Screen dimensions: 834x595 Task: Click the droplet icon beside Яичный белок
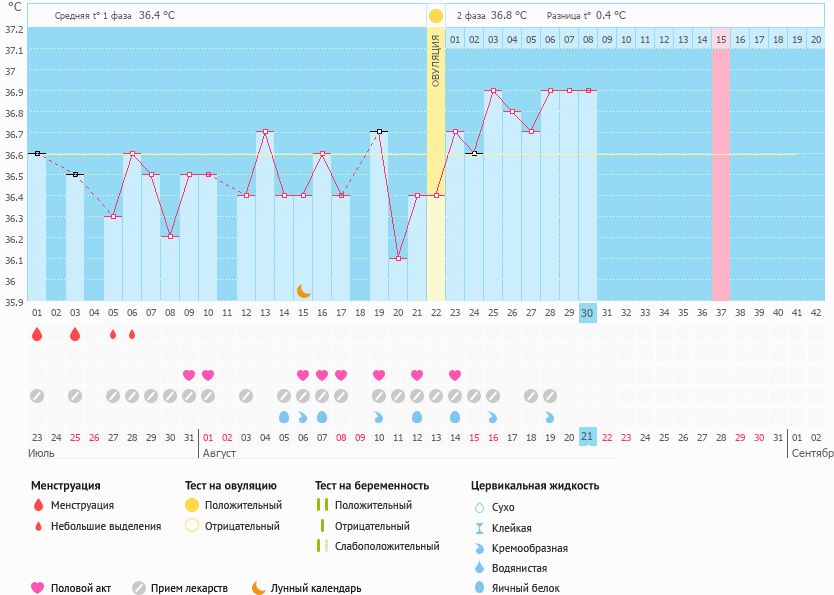pos(479,589)
